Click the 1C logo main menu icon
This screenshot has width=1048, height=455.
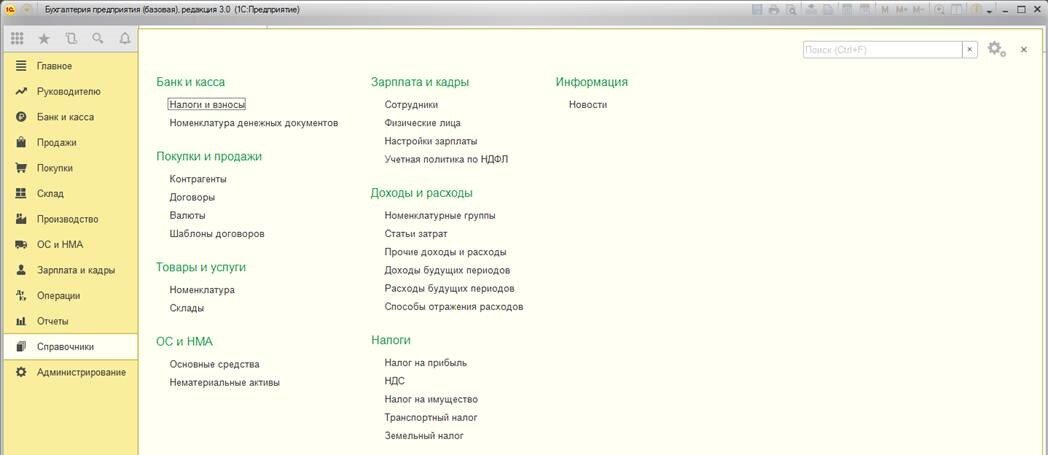10,10
